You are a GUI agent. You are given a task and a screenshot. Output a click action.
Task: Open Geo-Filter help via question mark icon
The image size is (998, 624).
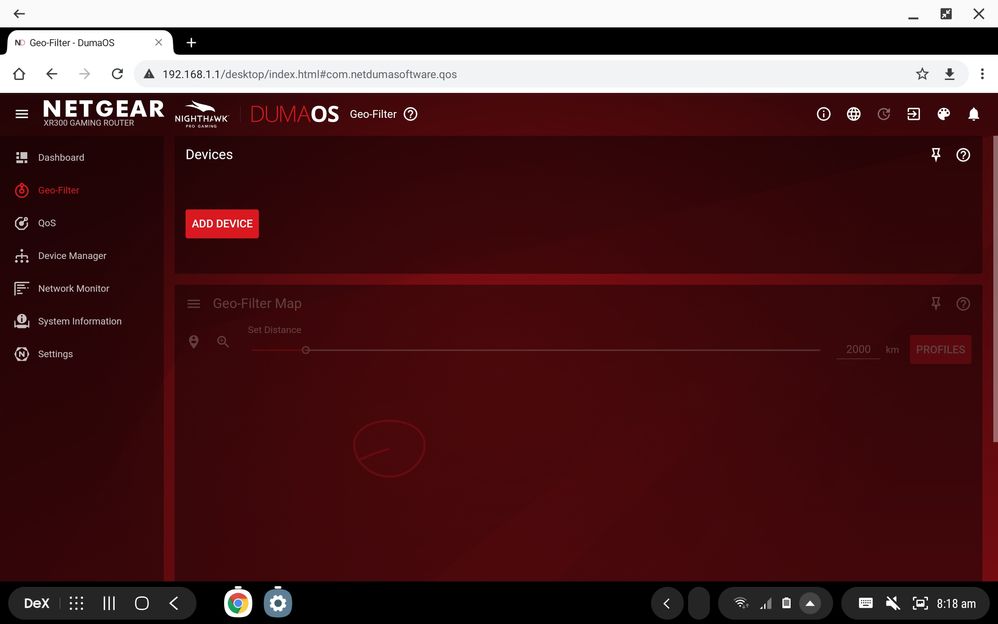pos(411,114)
